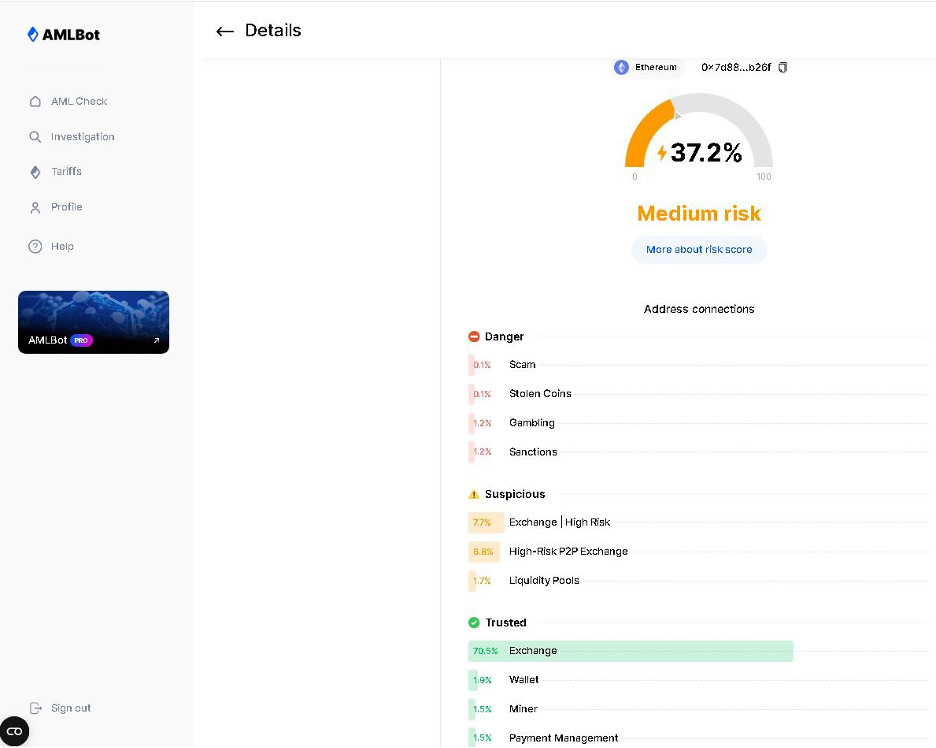This screenshot has width=936, height=748.
Task: Open the Investigation page
Action: coord(72,137)
